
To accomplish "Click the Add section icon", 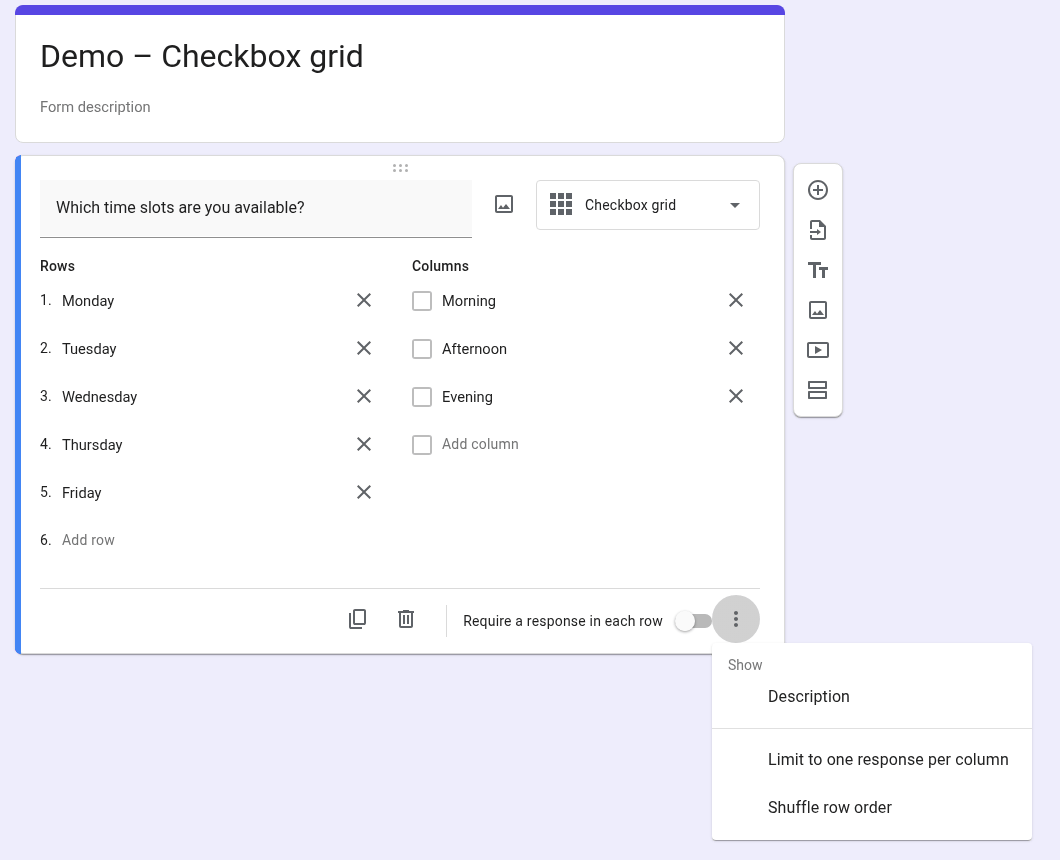I will (x=817, y=390).
